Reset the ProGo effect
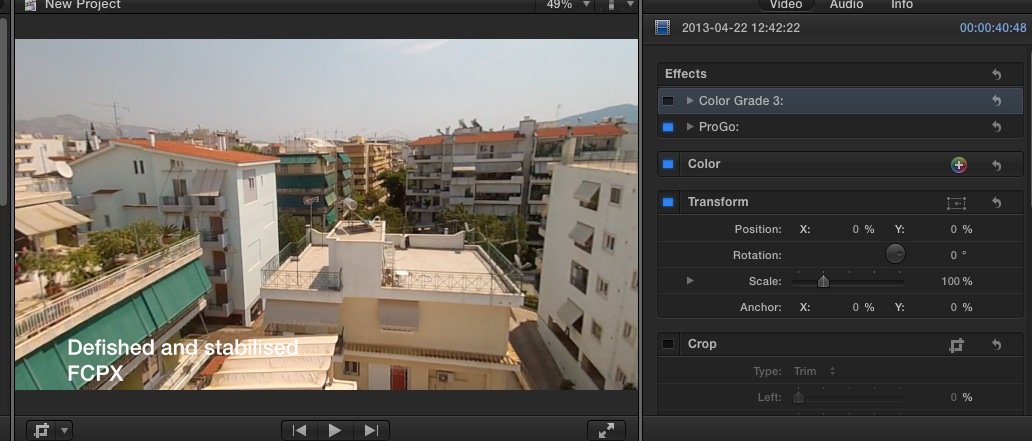This screenshot has width=1032, height=441. [x=996, y=126]
